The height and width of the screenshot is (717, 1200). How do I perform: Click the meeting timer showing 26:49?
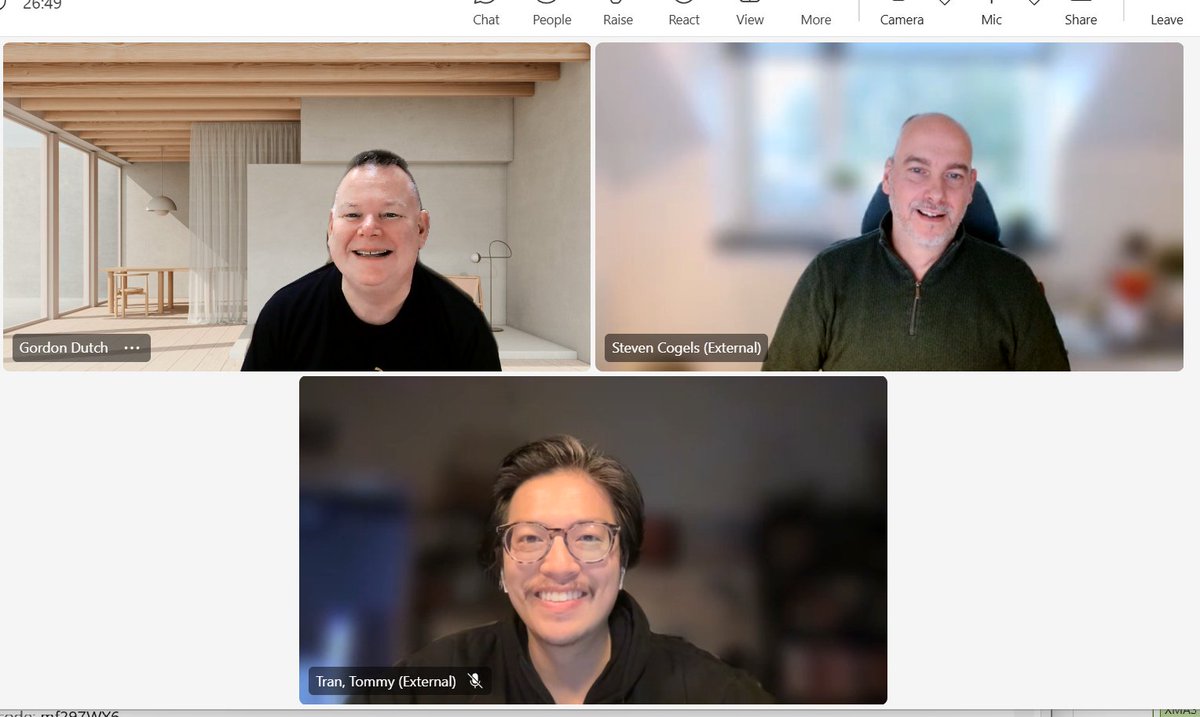(x=42, y=5)
